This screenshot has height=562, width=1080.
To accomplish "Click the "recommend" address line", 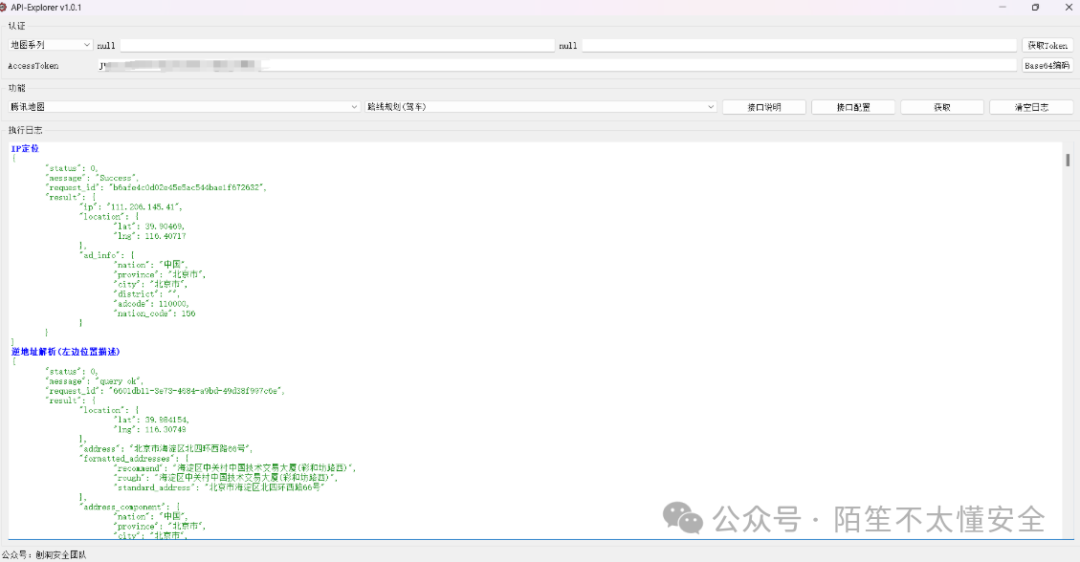I will click(235, 468).
